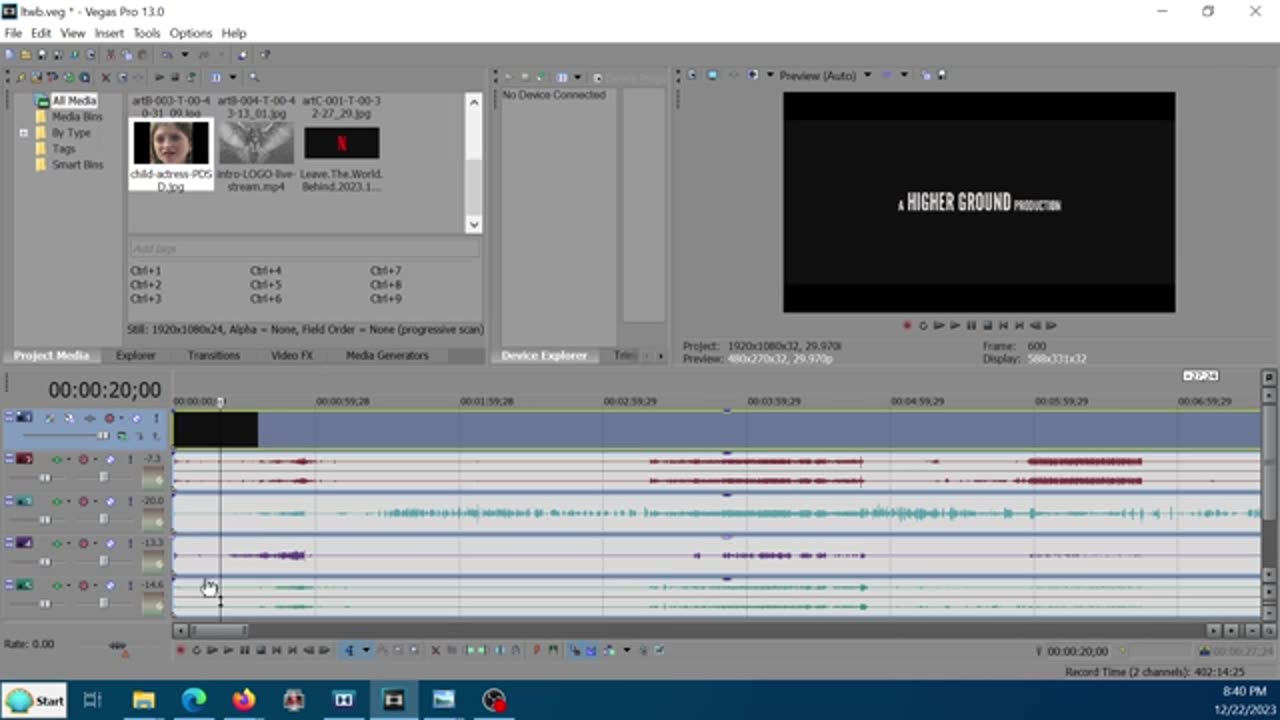The width and height of the screenshot is (1280, 720).
Task: Click the media search magnifier icon
Action: point(254,77)
